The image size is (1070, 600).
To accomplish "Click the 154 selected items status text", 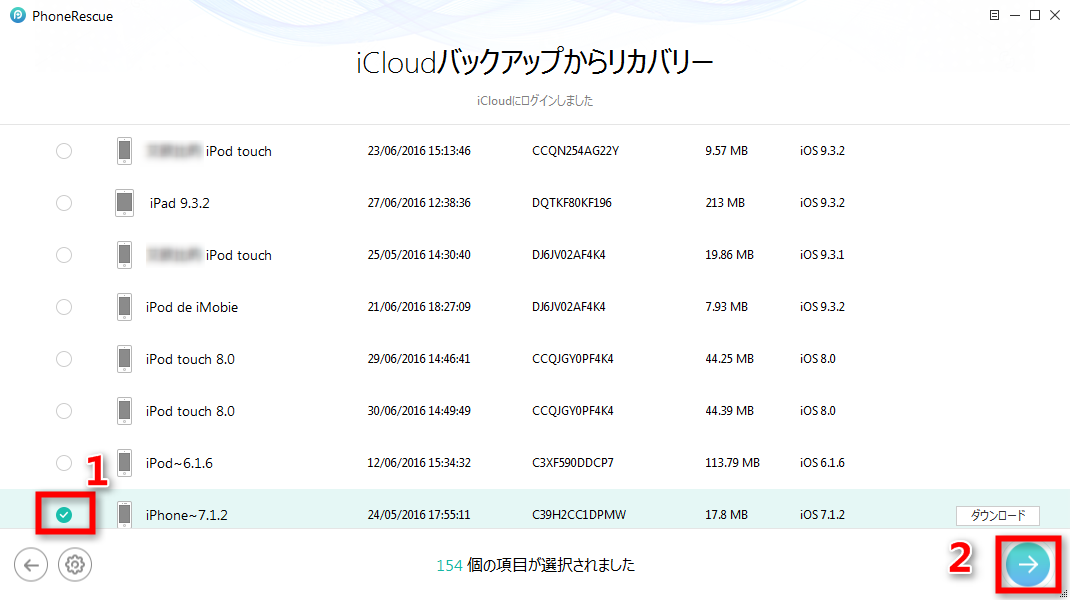I will coord(536,565).
